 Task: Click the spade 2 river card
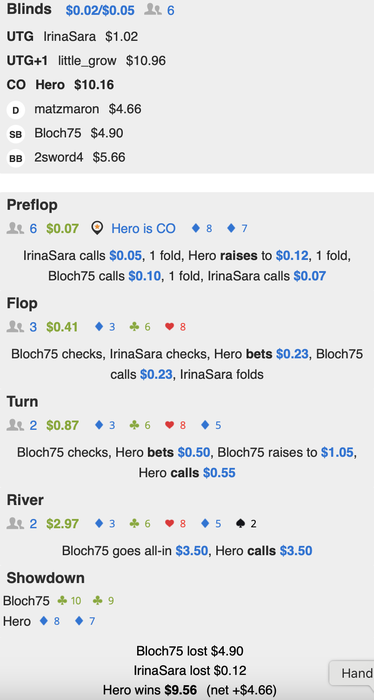246,523
